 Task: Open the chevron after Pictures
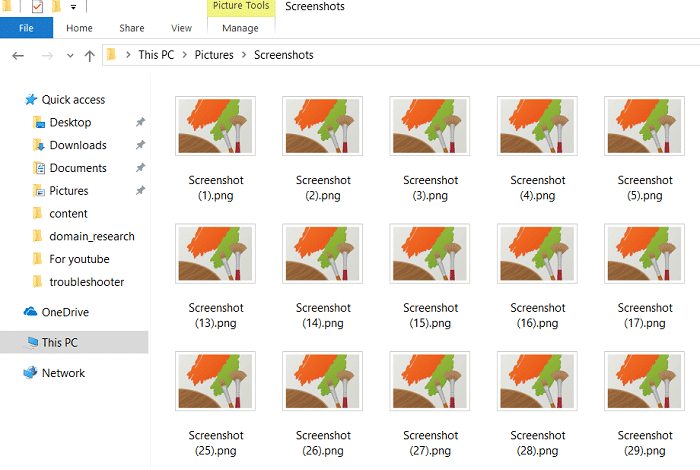[x=244, y=54]
